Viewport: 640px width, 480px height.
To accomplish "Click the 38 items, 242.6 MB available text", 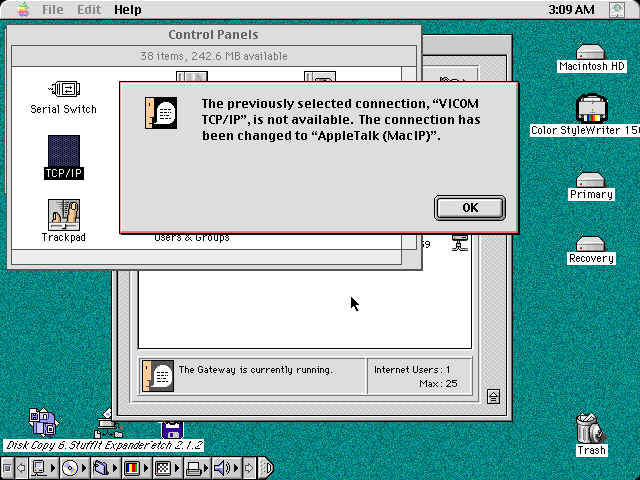I will [214, 56].
